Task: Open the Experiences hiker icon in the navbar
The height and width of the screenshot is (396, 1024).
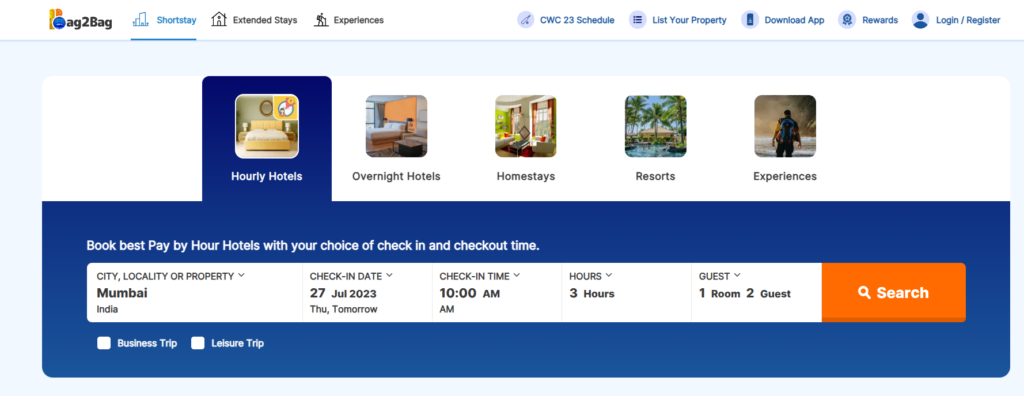Action: [321, 20]
